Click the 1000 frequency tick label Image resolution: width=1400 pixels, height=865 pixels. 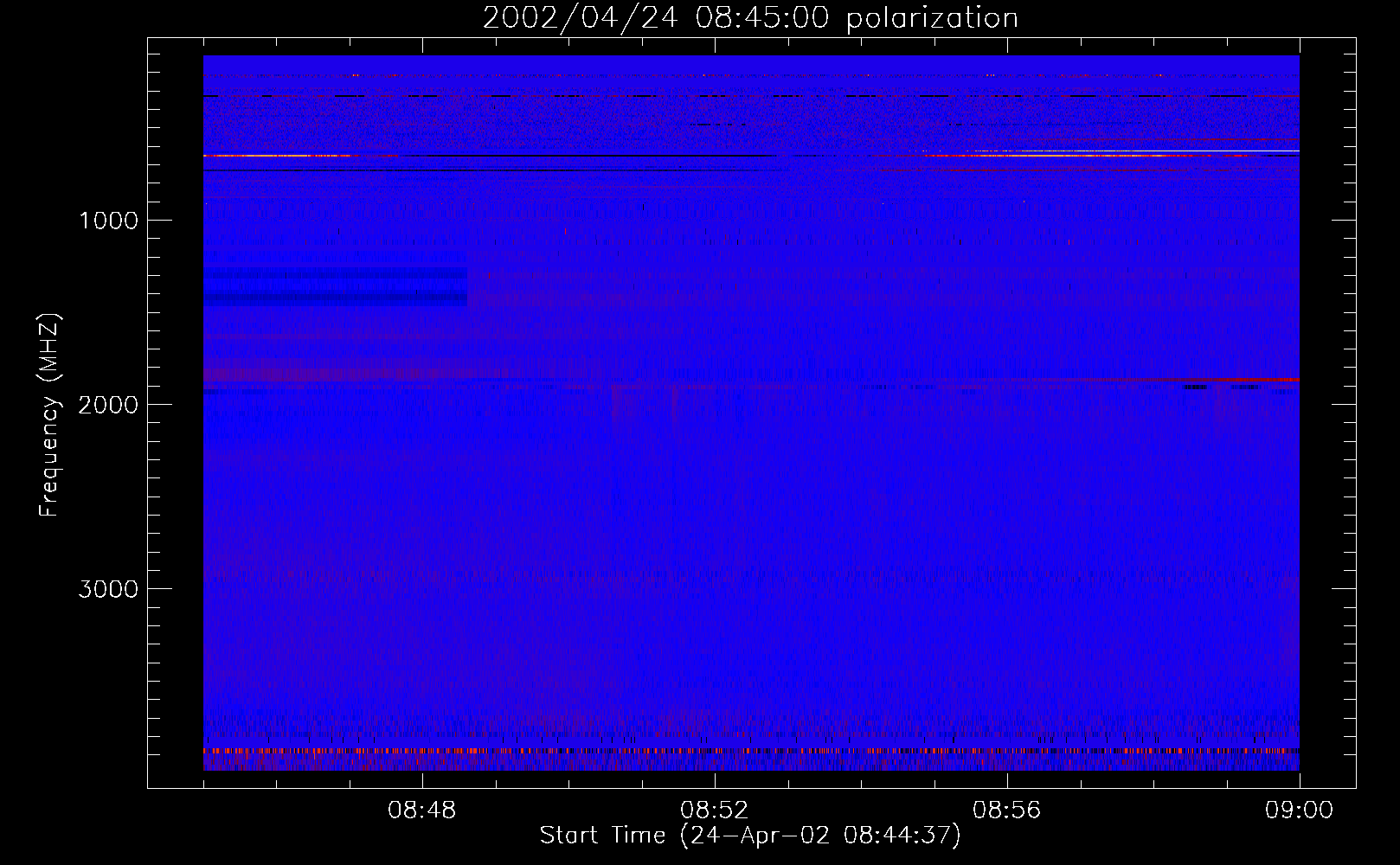coord(109,221)
